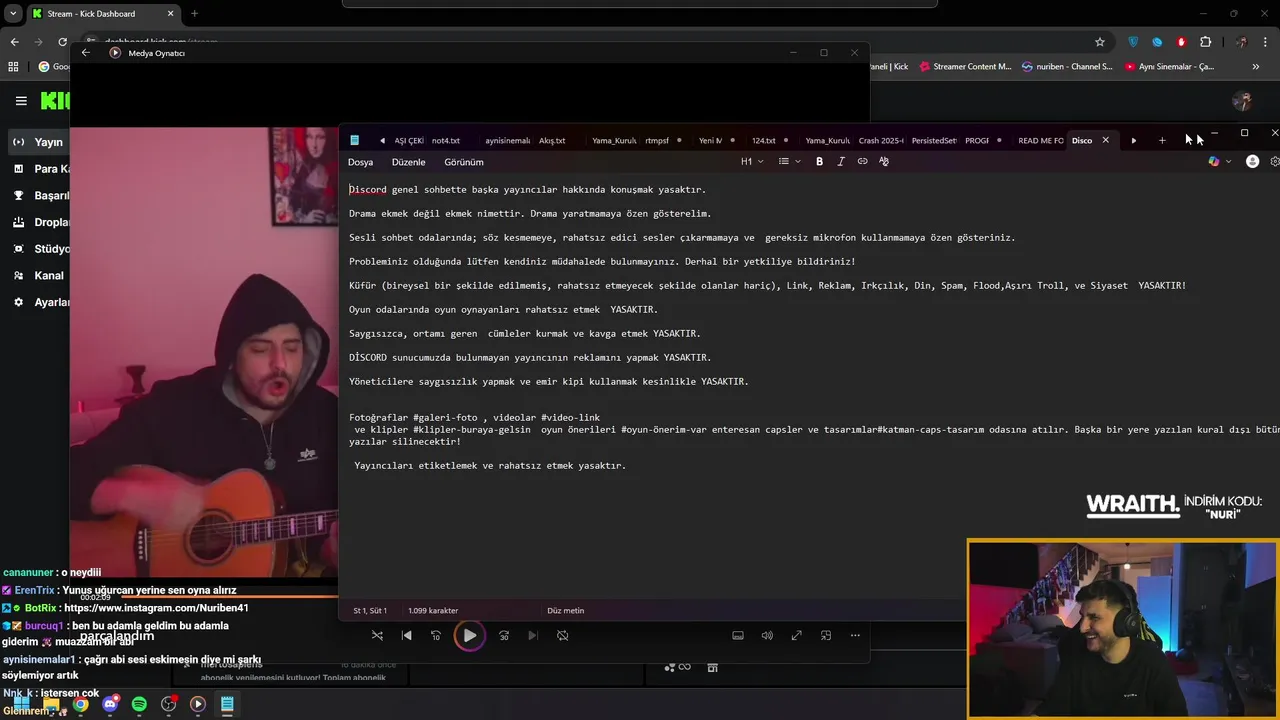Skip back 10 seconds in Media Player
1280x720 pixels.
[436, 635]
